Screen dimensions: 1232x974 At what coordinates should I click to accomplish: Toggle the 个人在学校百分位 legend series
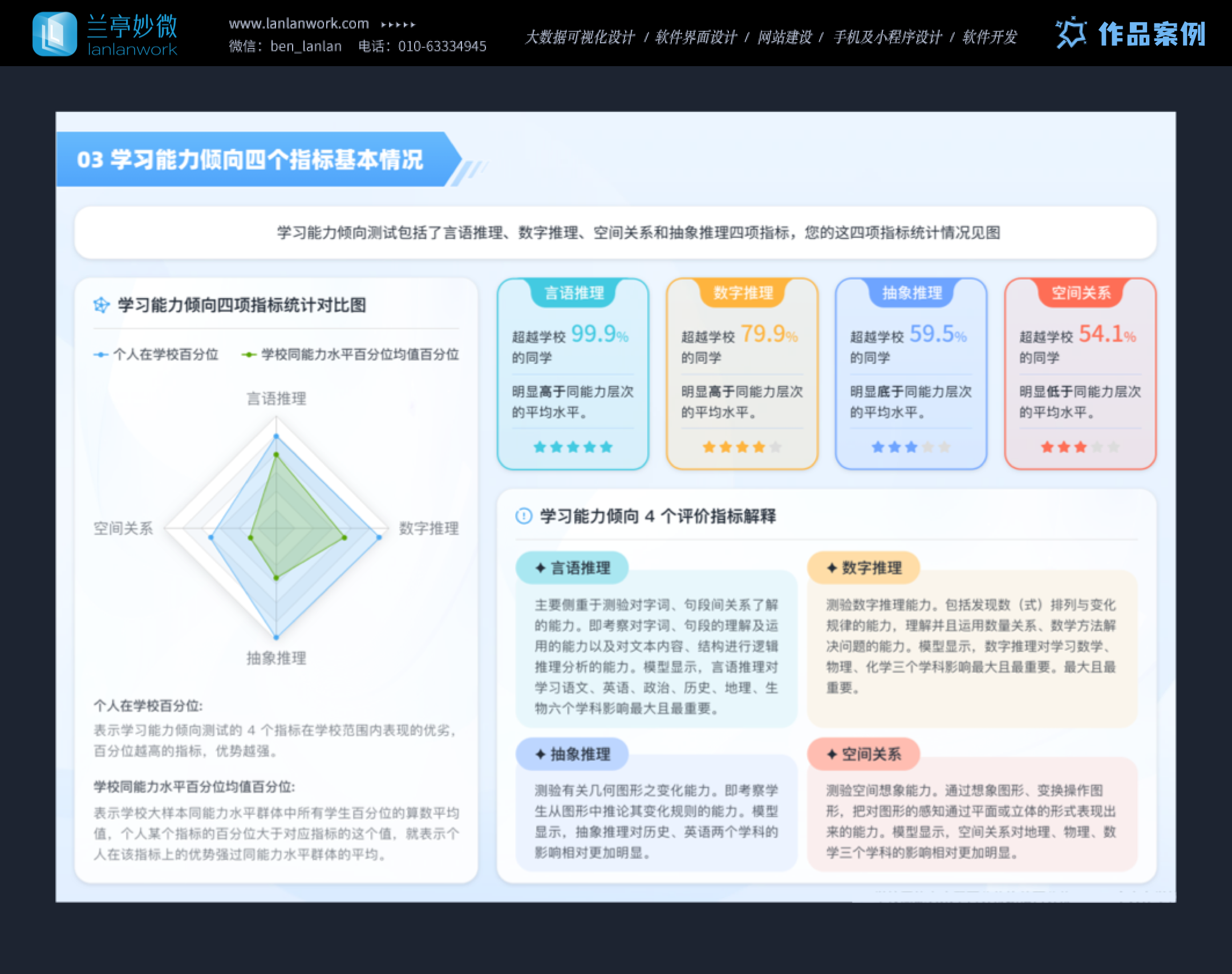[156, 355]
